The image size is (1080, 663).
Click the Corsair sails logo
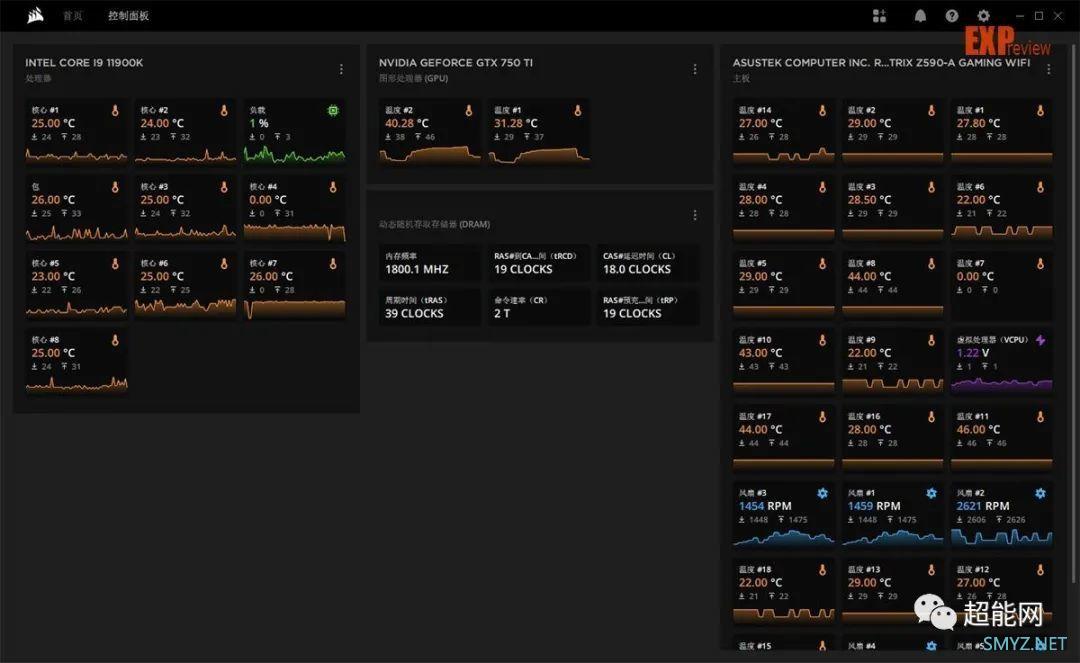coord(35,15)
